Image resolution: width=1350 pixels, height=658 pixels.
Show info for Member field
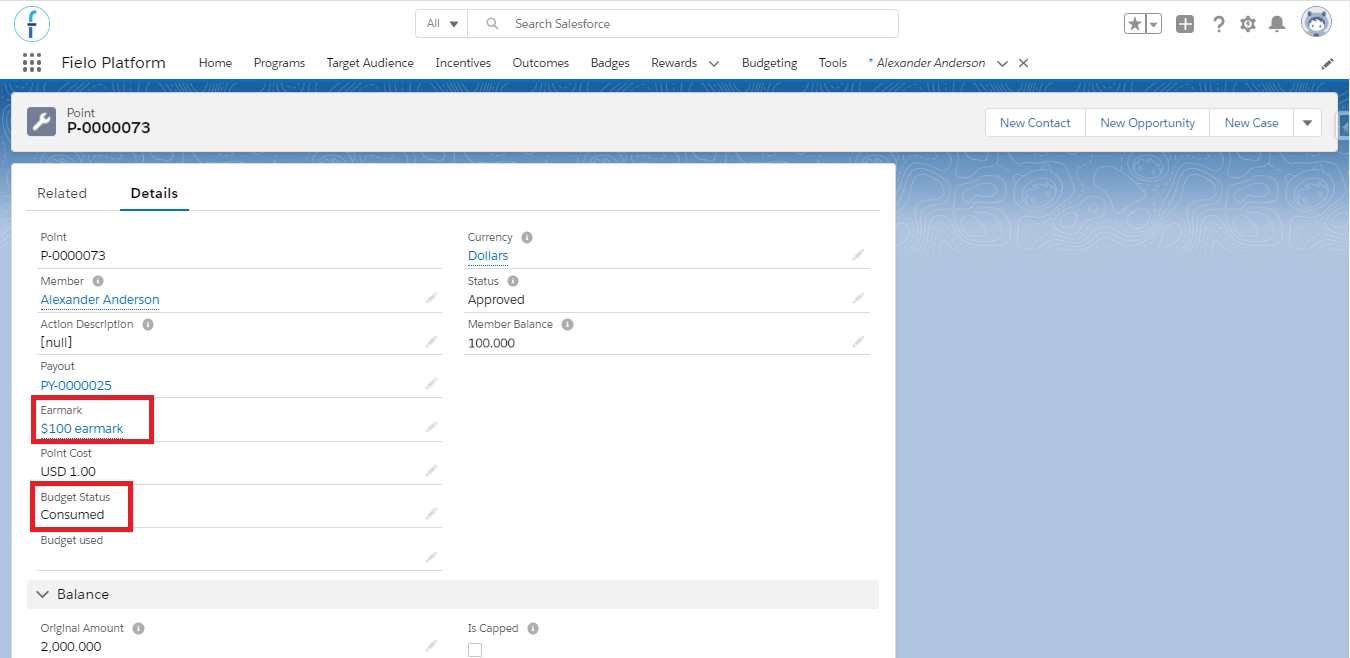98,281
